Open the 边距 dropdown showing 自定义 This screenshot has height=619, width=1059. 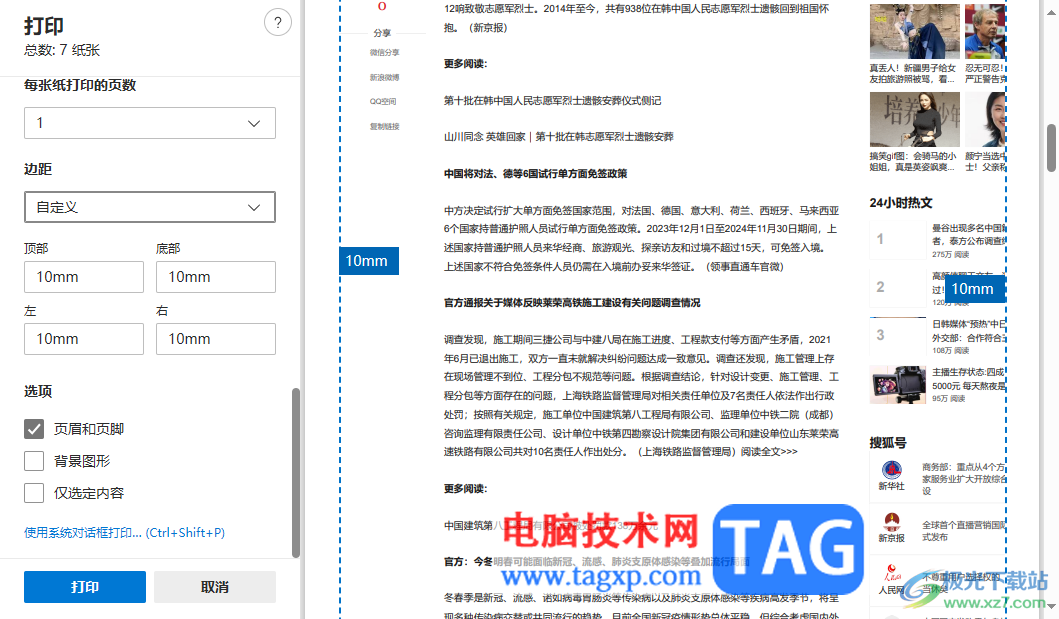click(150, 207)
